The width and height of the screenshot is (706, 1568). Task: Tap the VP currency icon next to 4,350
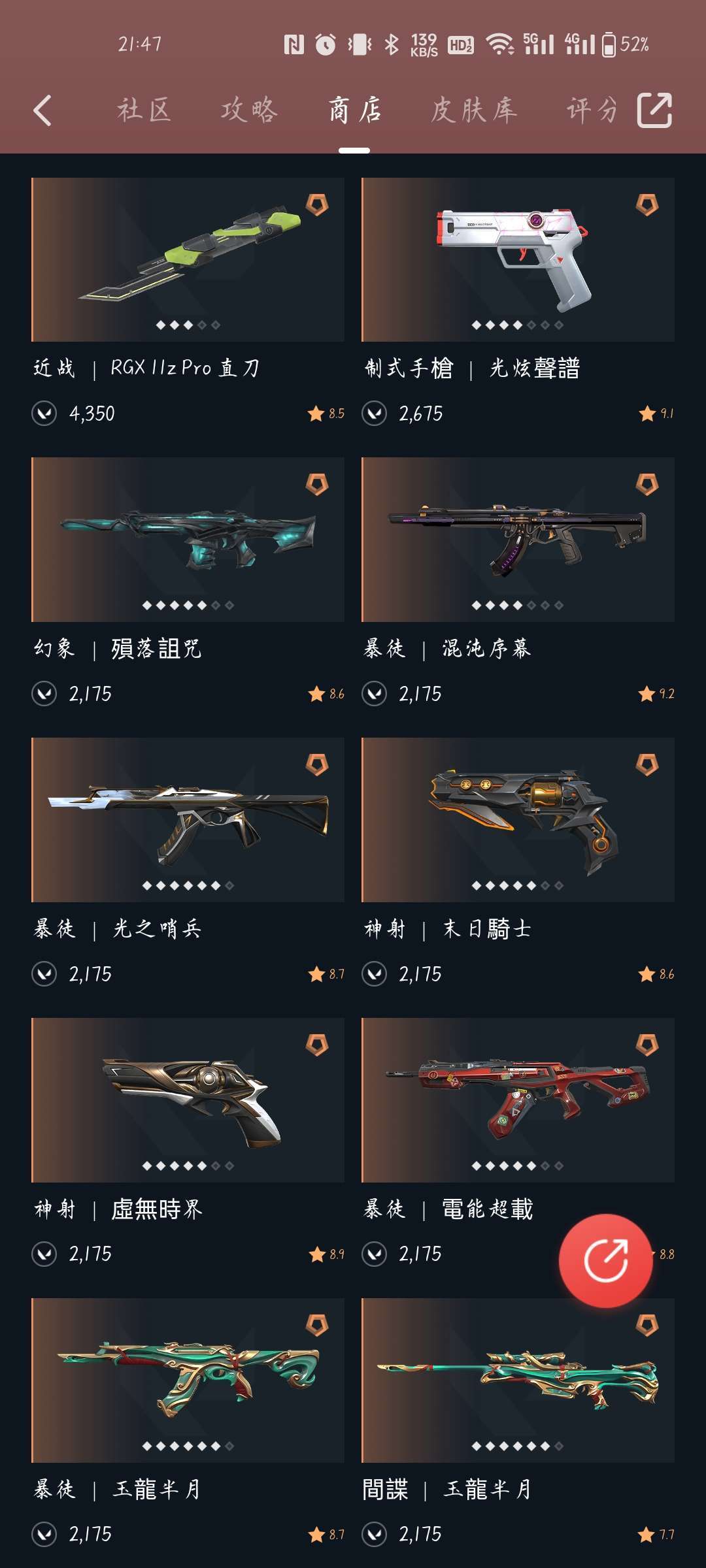(44, 414)
